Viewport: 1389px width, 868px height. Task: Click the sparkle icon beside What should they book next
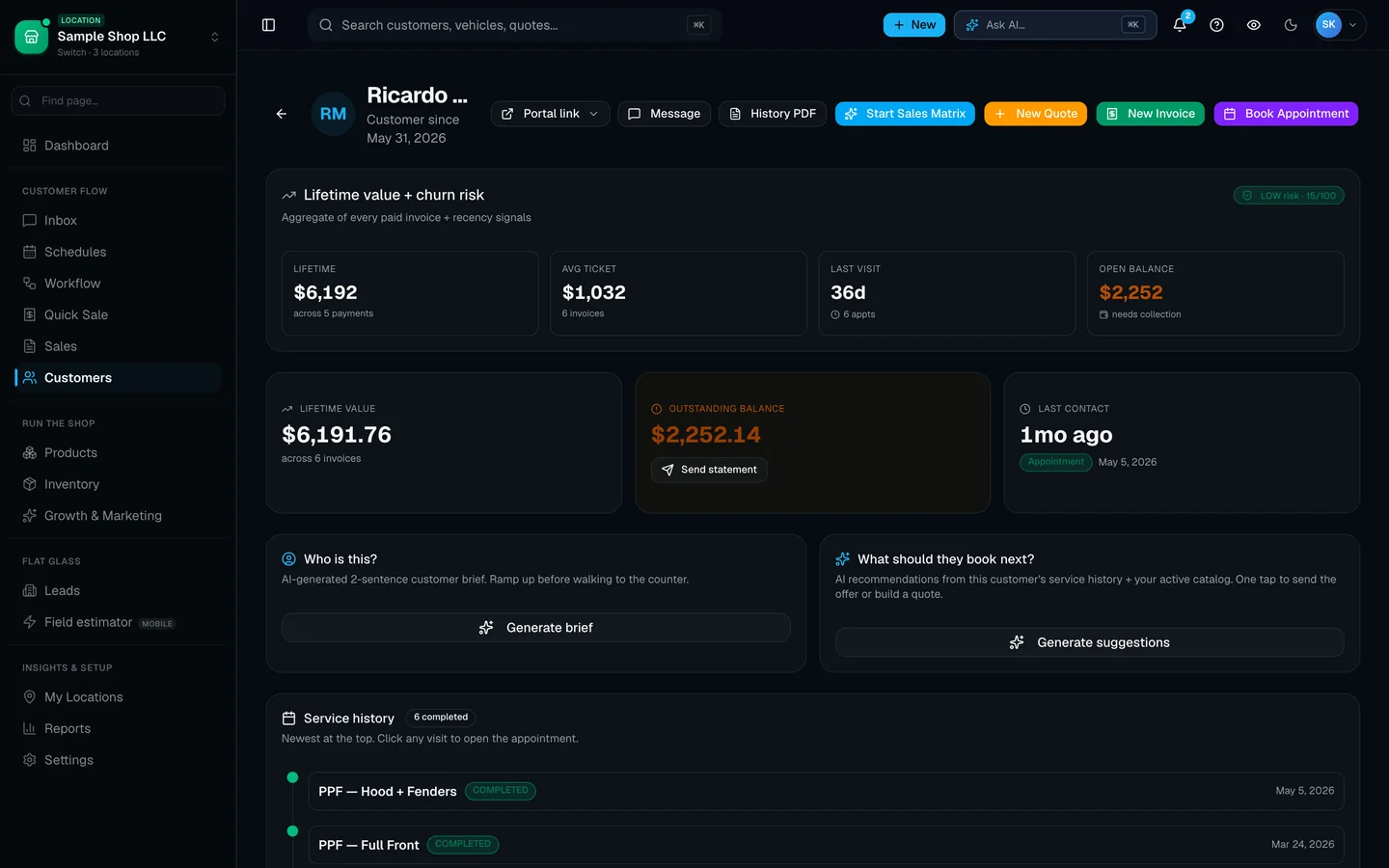842,559
